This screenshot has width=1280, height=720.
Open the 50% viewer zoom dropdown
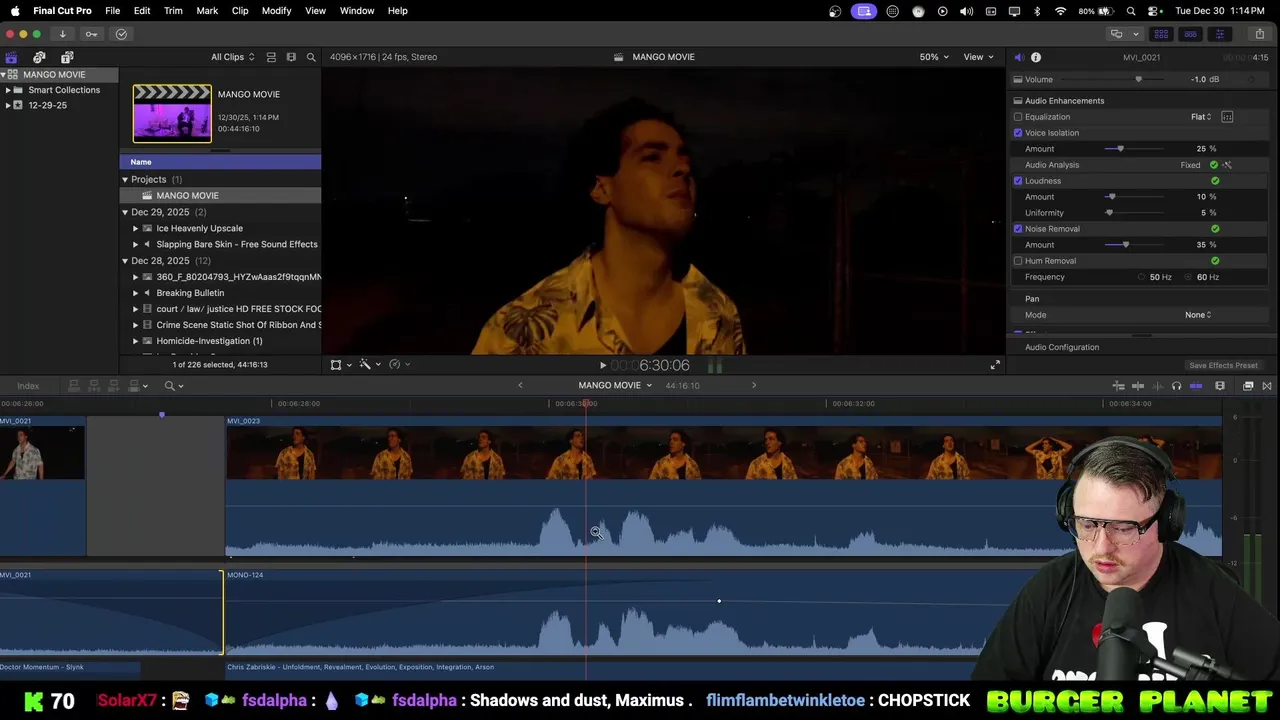click(934, 57)
